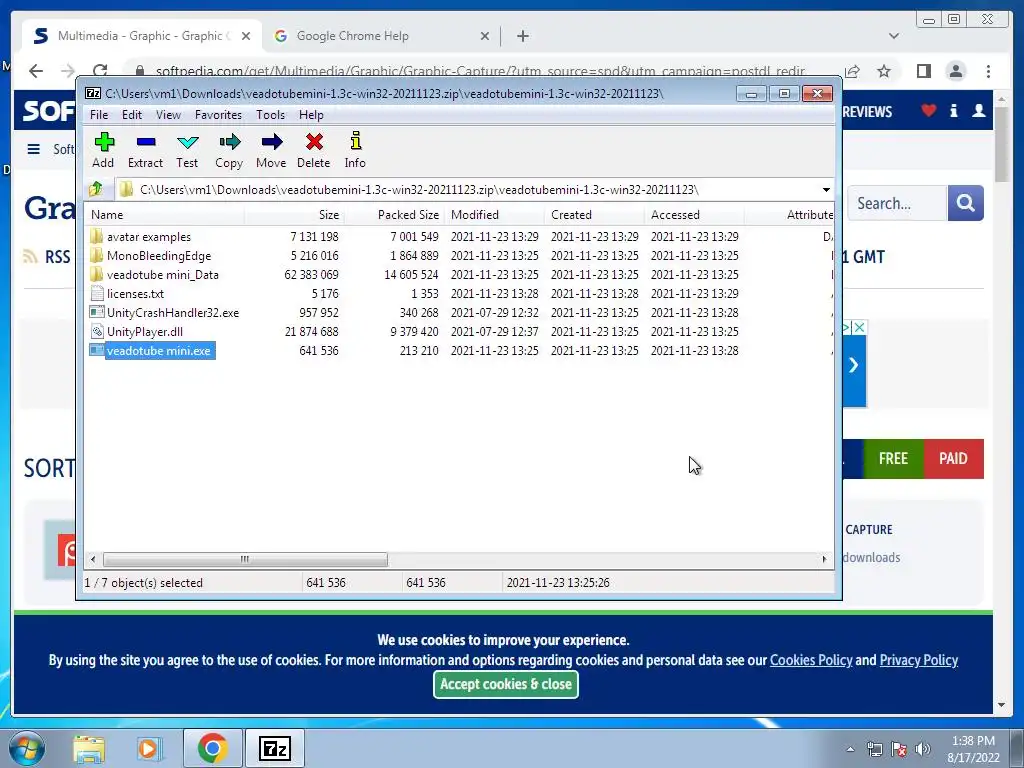Expand the 7-Zip address path dropdown

826,190
